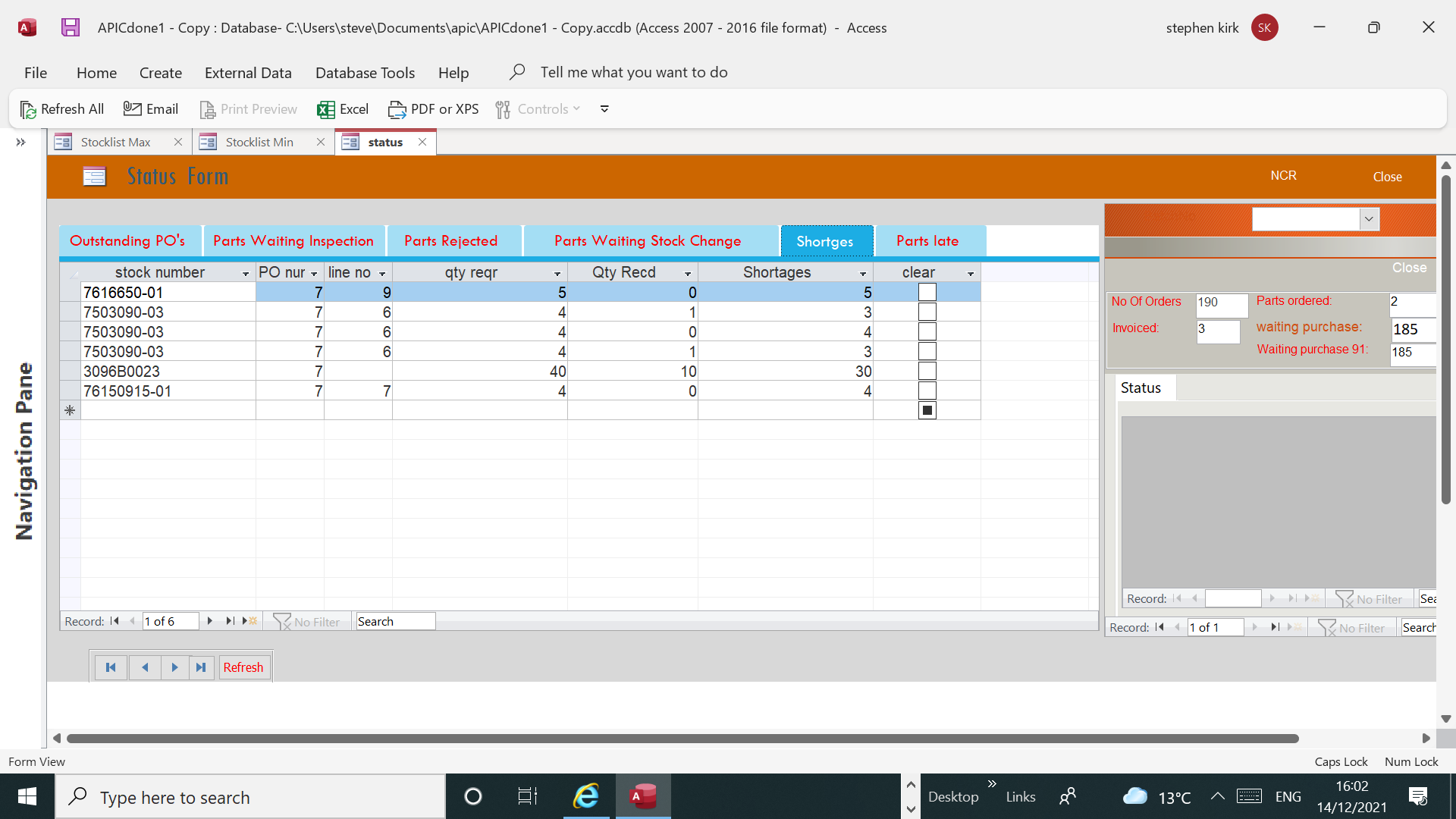Jump to the last record using the blue arrow button

tap(201, 667)
